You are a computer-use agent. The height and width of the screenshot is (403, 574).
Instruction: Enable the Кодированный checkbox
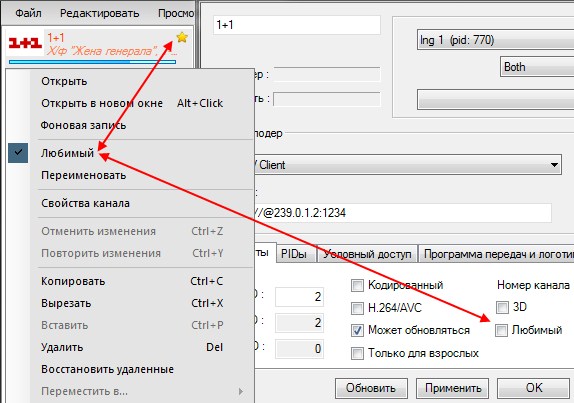point(357,285)
